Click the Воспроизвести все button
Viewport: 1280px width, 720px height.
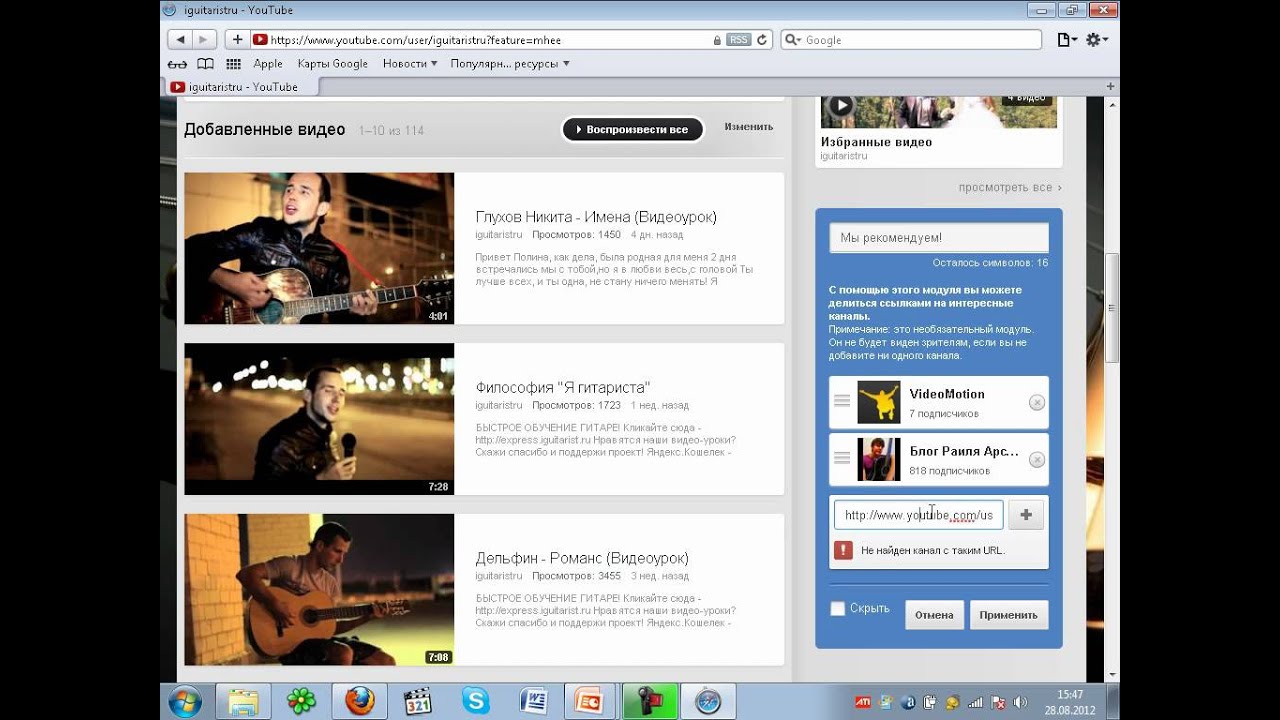(x=633, y=130)
